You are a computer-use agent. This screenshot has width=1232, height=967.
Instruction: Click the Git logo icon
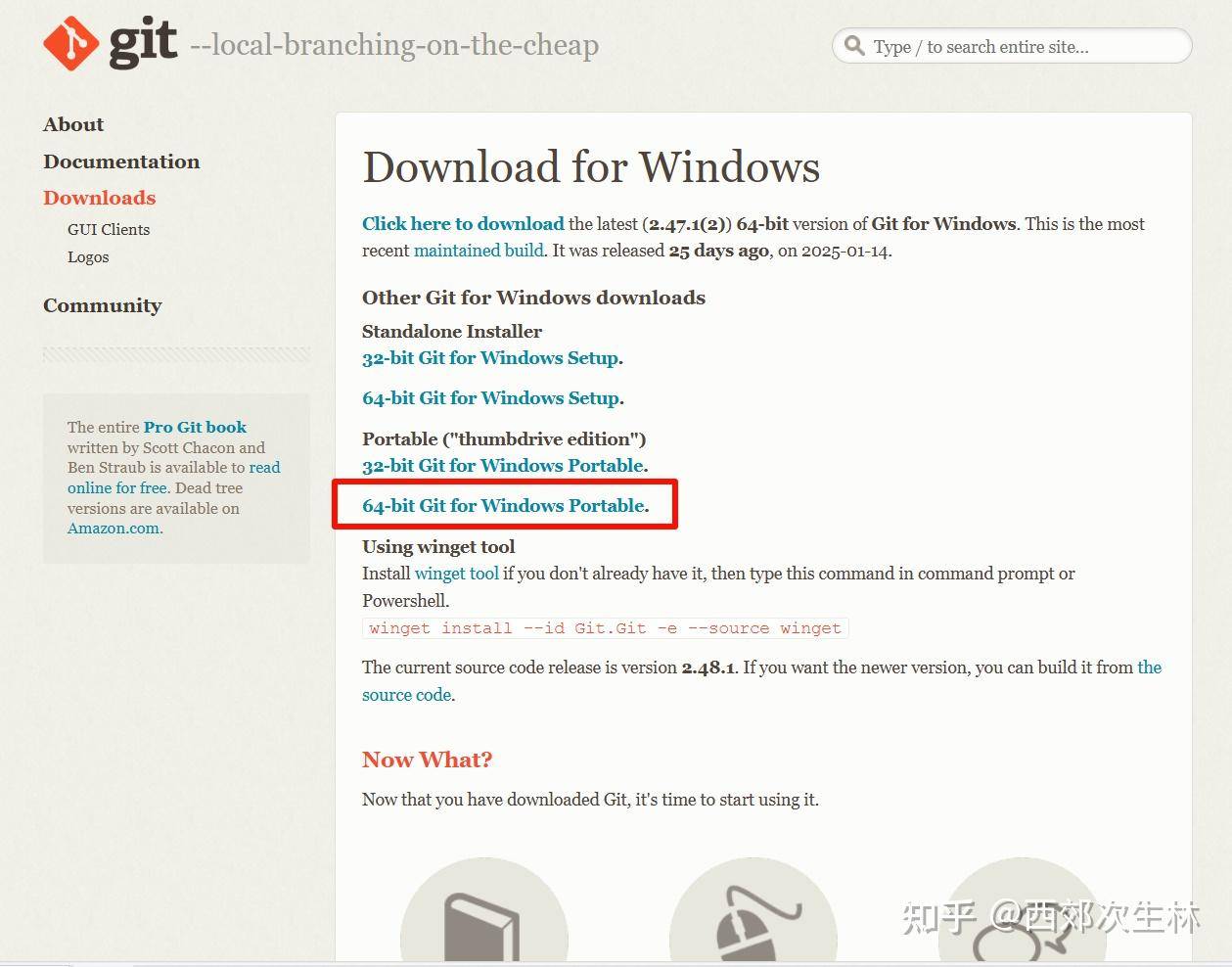pos(71,45)
